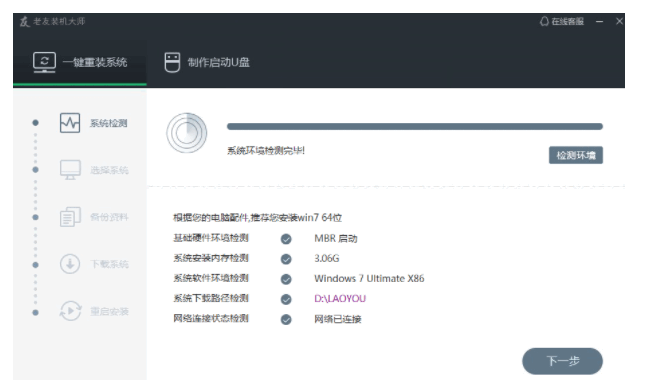
Task: Select the 一键重装系统 tab
Action: [80, 62]
